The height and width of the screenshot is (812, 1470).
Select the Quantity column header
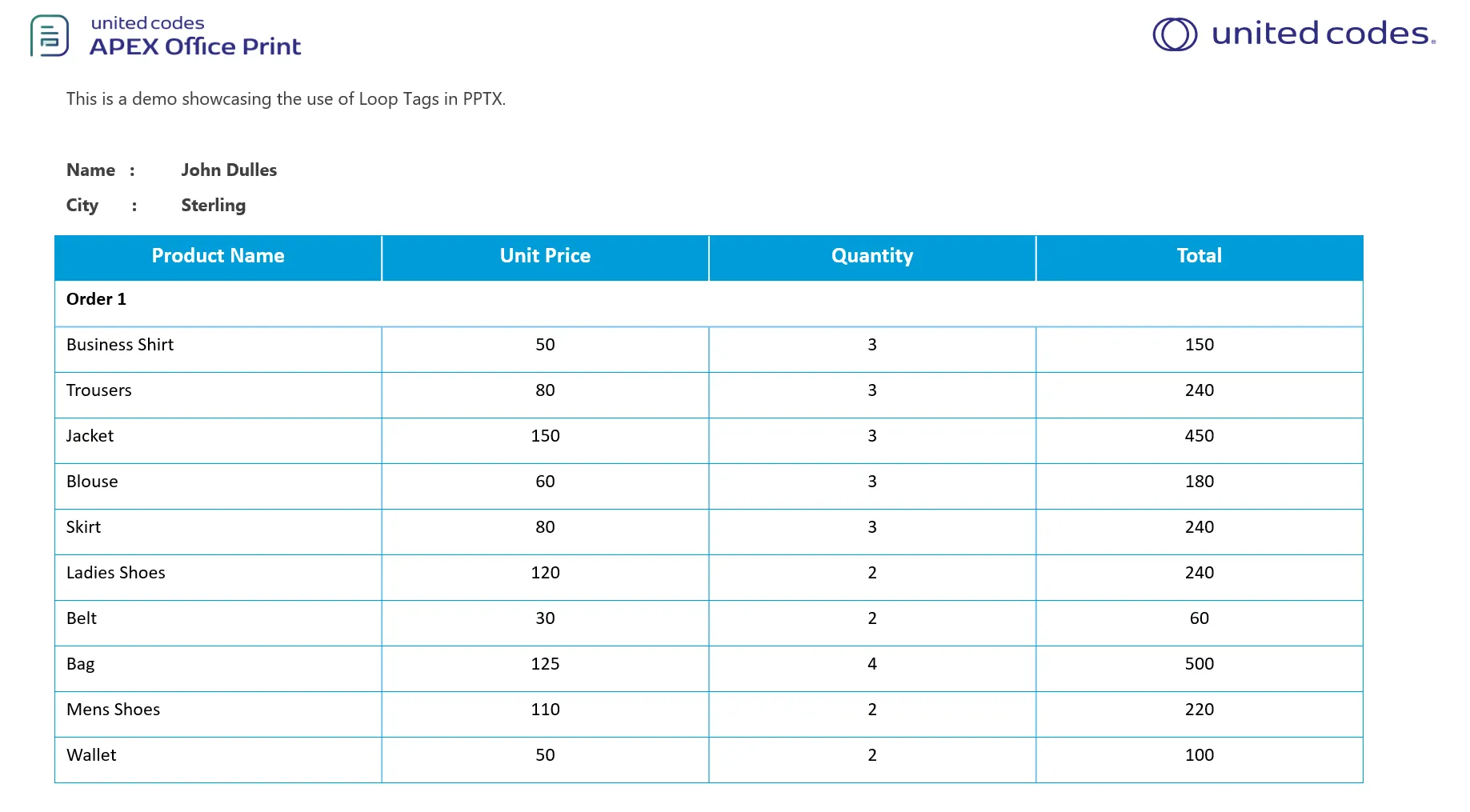872,258
